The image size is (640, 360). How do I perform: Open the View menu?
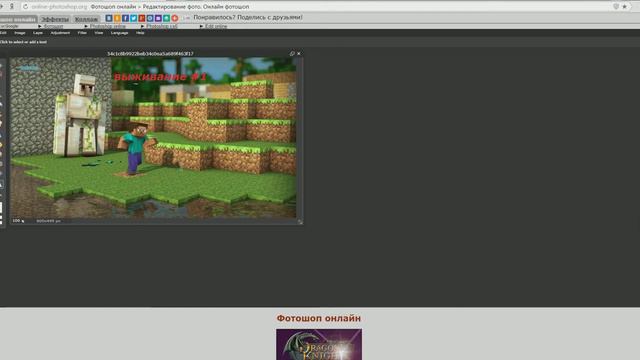(x=99, y=33)
